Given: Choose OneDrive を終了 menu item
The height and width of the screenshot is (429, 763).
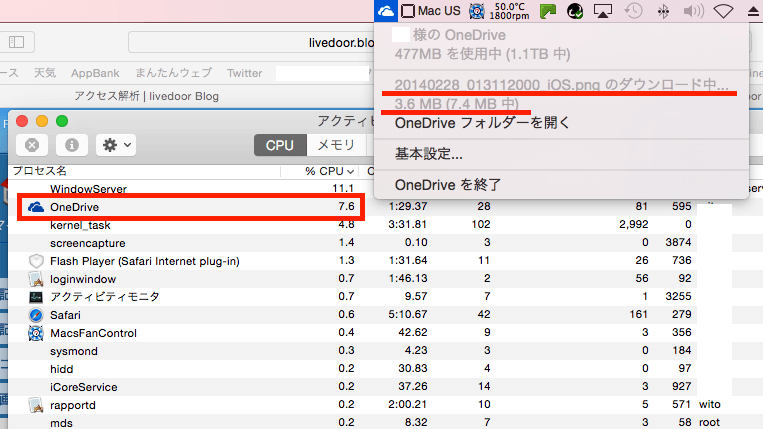Looking at the screenshot, I should (x=448, y=185).
